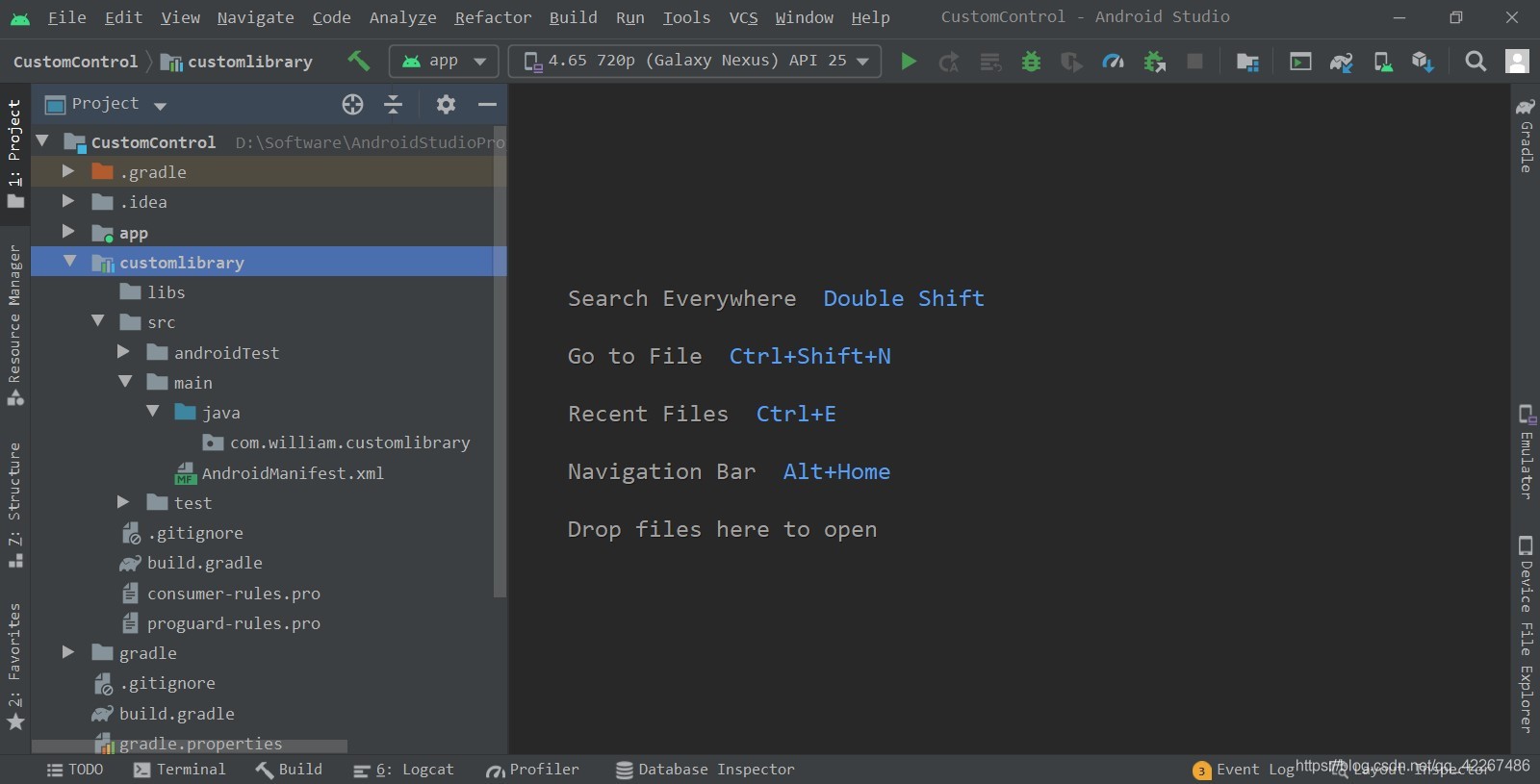Click the Stop square icon
1540x784 pixels.
click(1194, 62)
